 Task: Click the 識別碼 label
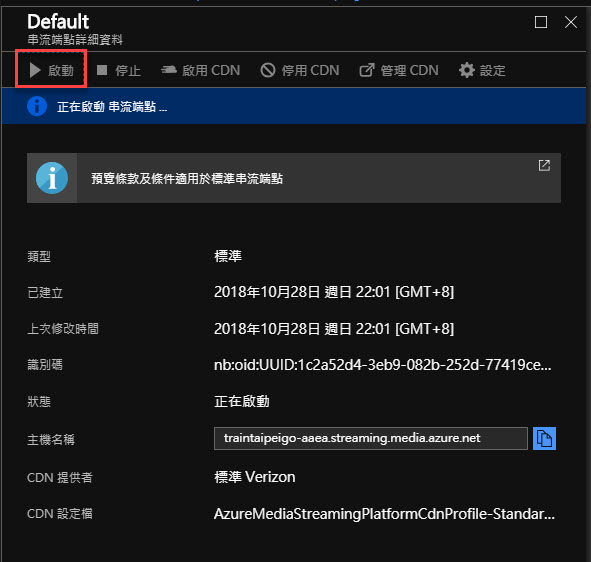point(45,365)
